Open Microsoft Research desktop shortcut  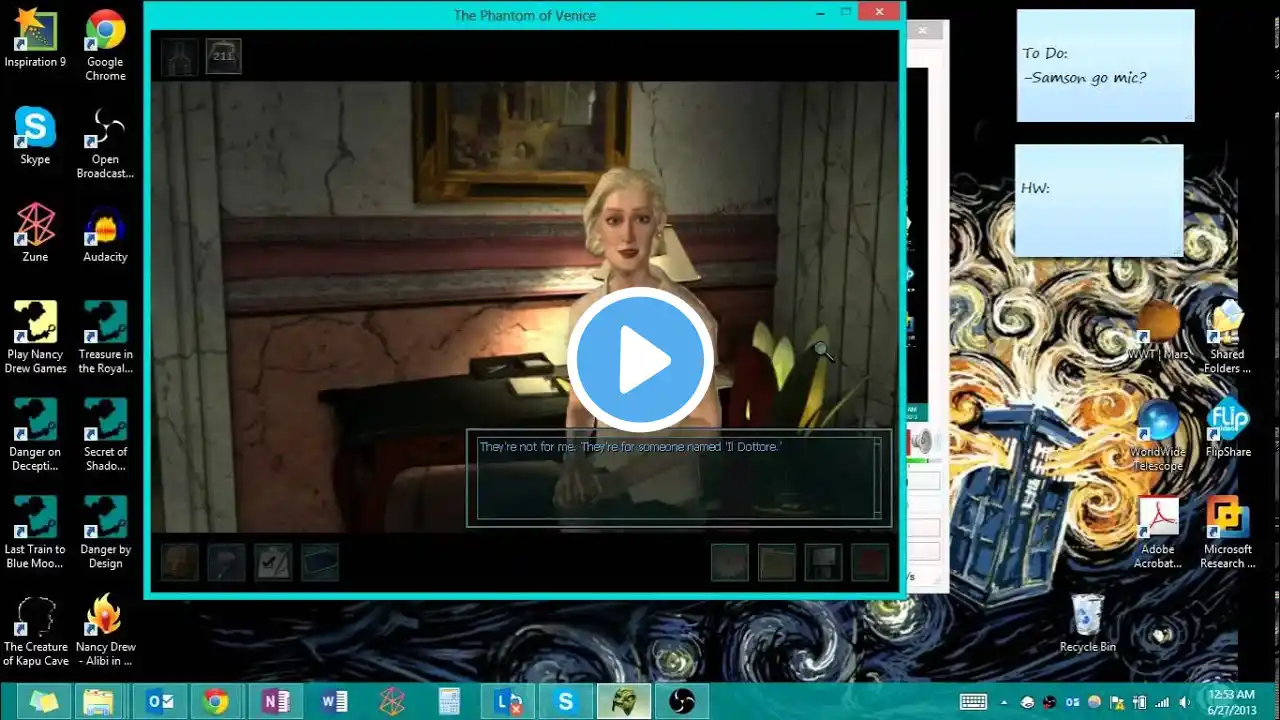pyautogui.click(x=1227, y=533)
